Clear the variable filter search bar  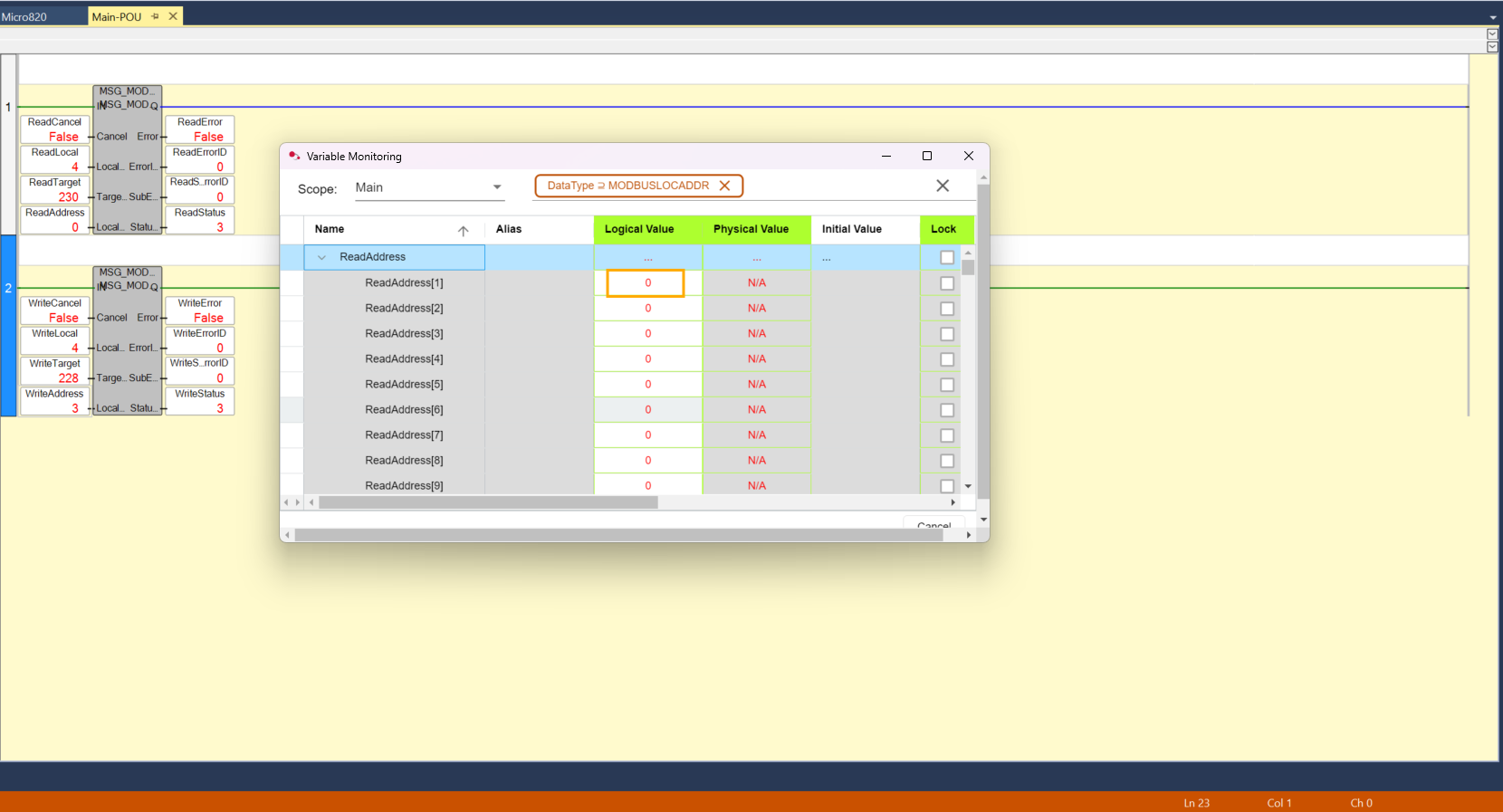tap(942, 186)
